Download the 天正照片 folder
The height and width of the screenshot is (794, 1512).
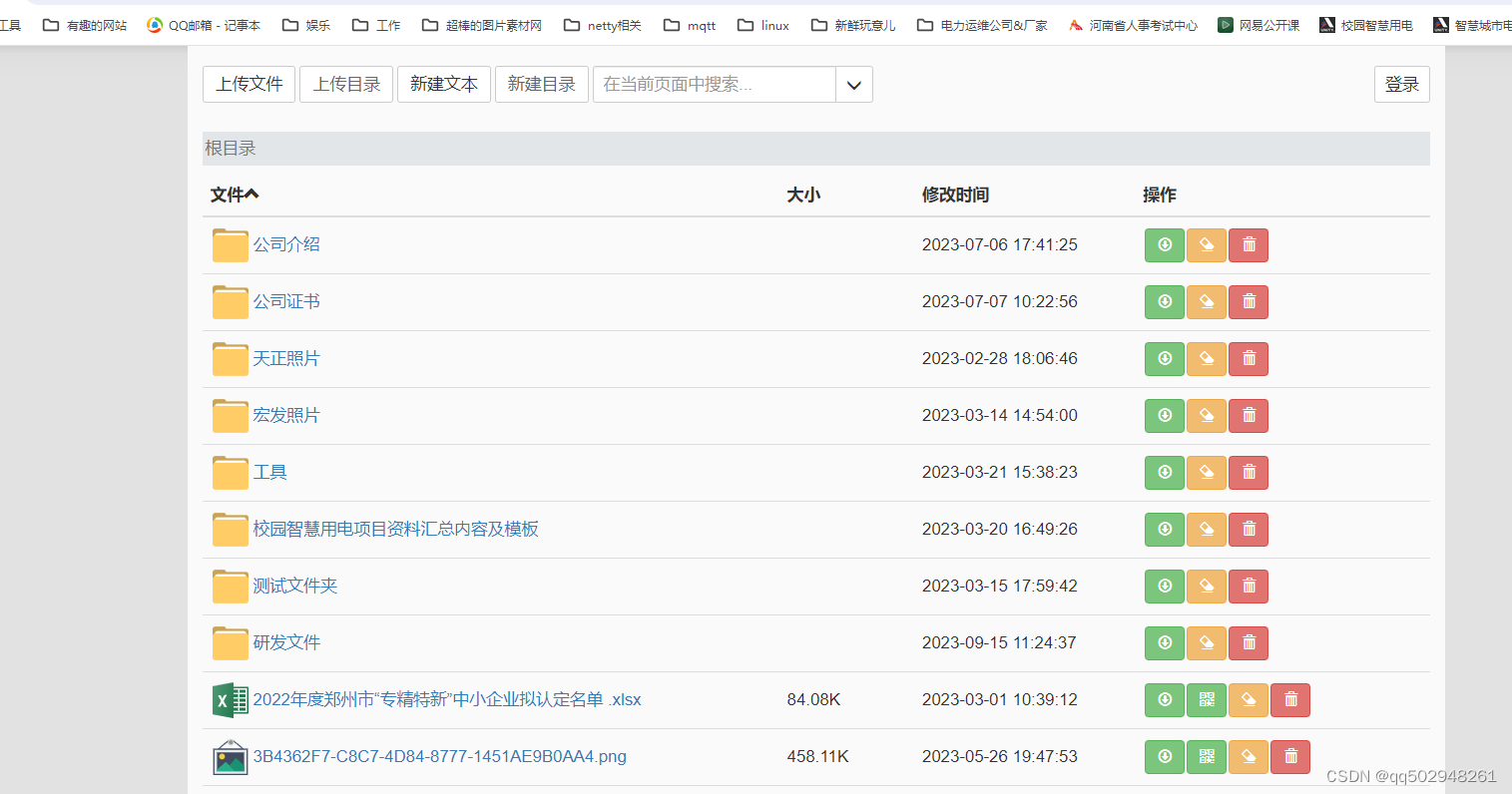pos(1164,359)
